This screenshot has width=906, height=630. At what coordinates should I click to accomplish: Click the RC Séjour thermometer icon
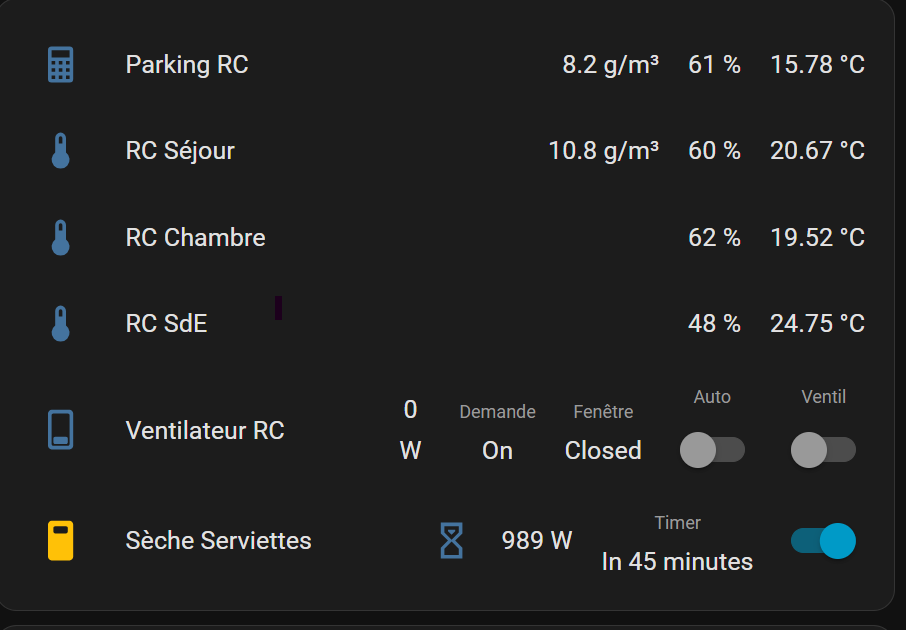tap(61, 151)
